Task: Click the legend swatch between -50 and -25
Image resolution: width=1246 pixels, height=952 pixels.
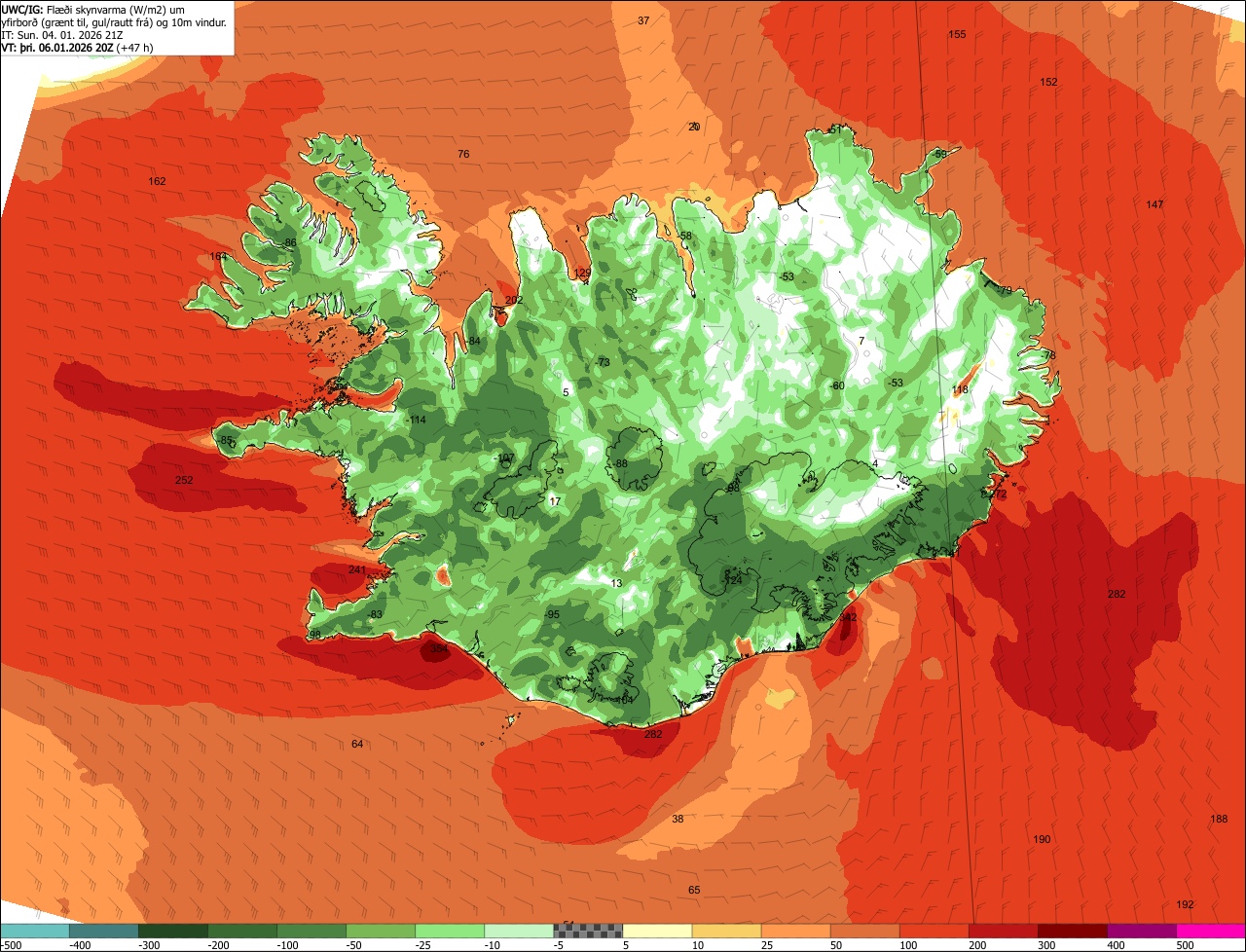Action: (381, 931)
